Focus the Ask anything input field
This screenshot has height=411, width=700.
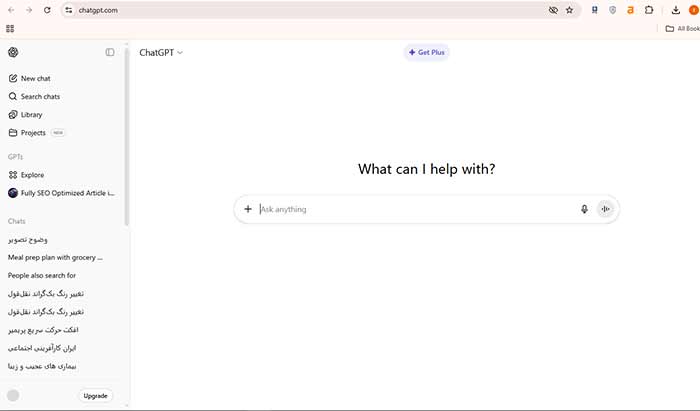[410, 209]
